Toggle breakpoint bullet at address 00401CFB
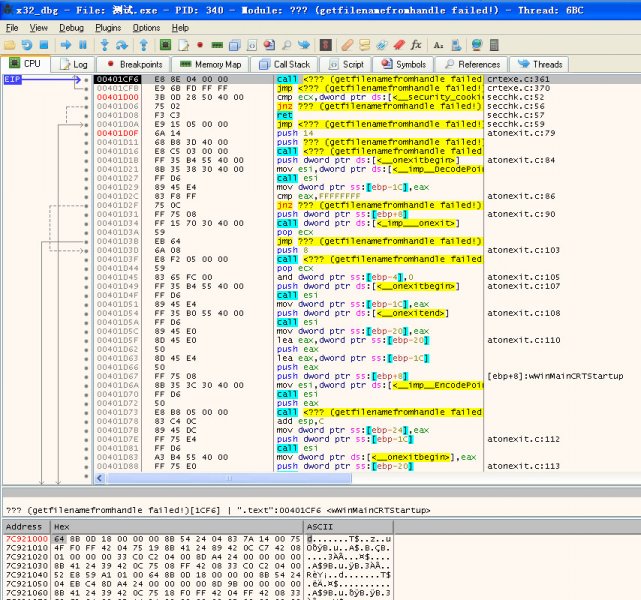 pos(86,88)
